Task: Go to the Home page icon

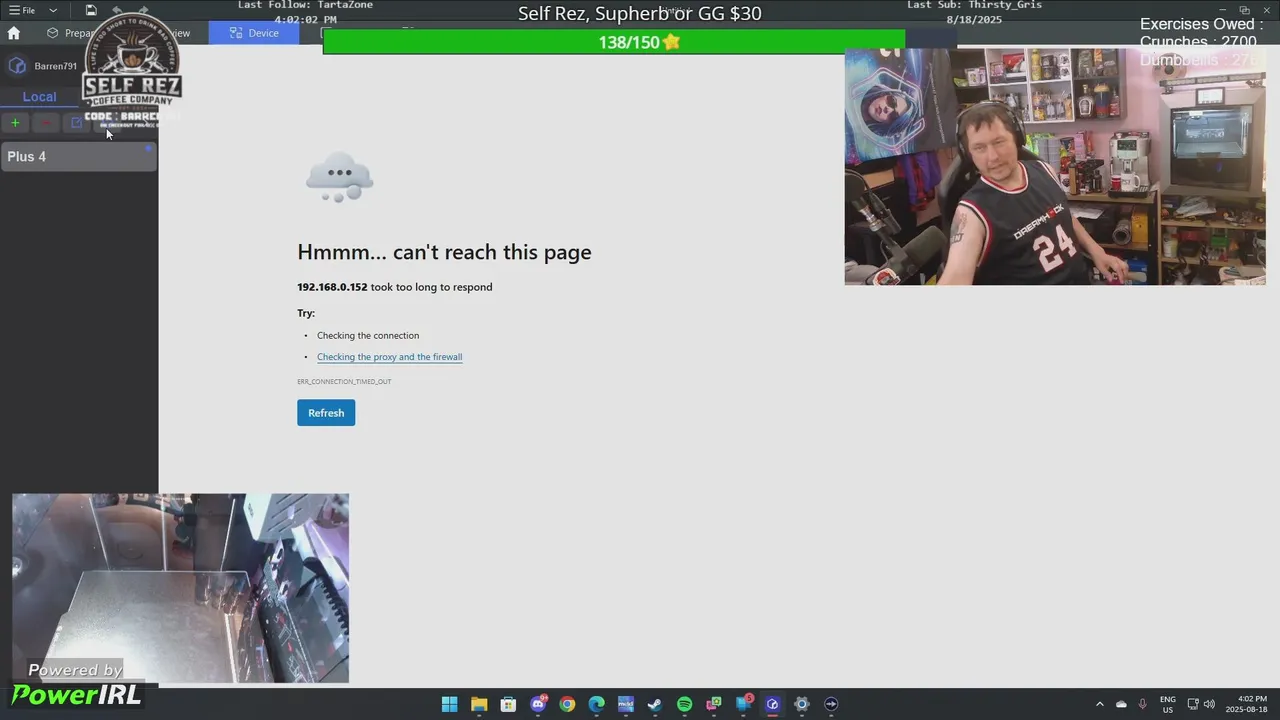Action: point(13,33)
